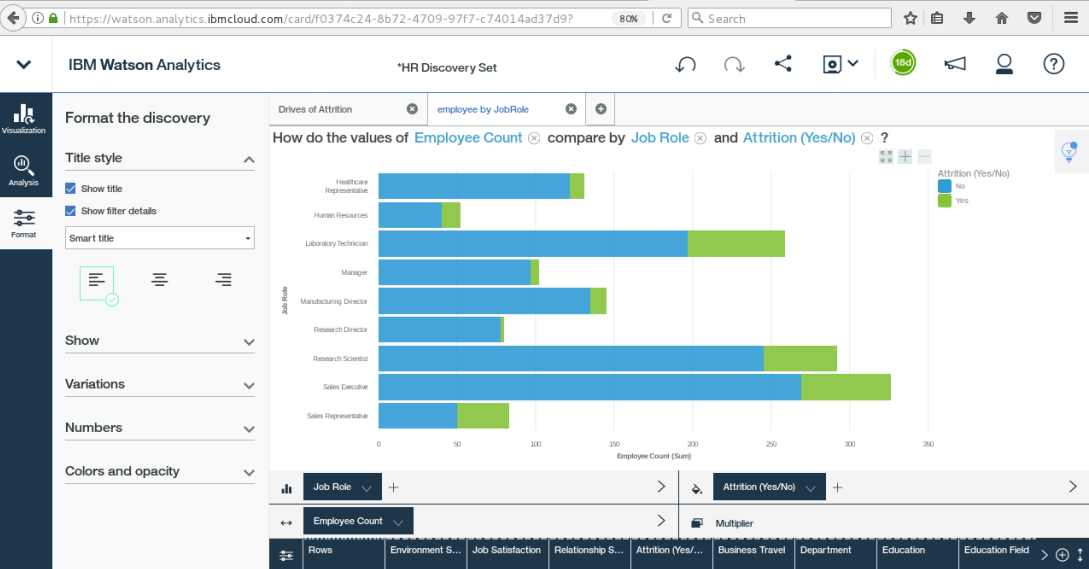
Task: Open the help question mark
Action: (1054, 64)
